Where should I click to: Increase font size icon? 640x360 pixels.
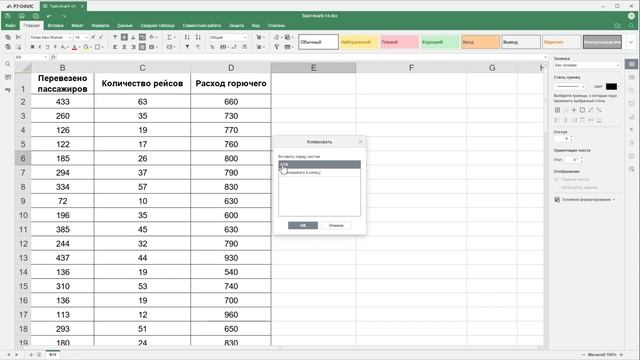click(x=93, y=37)
